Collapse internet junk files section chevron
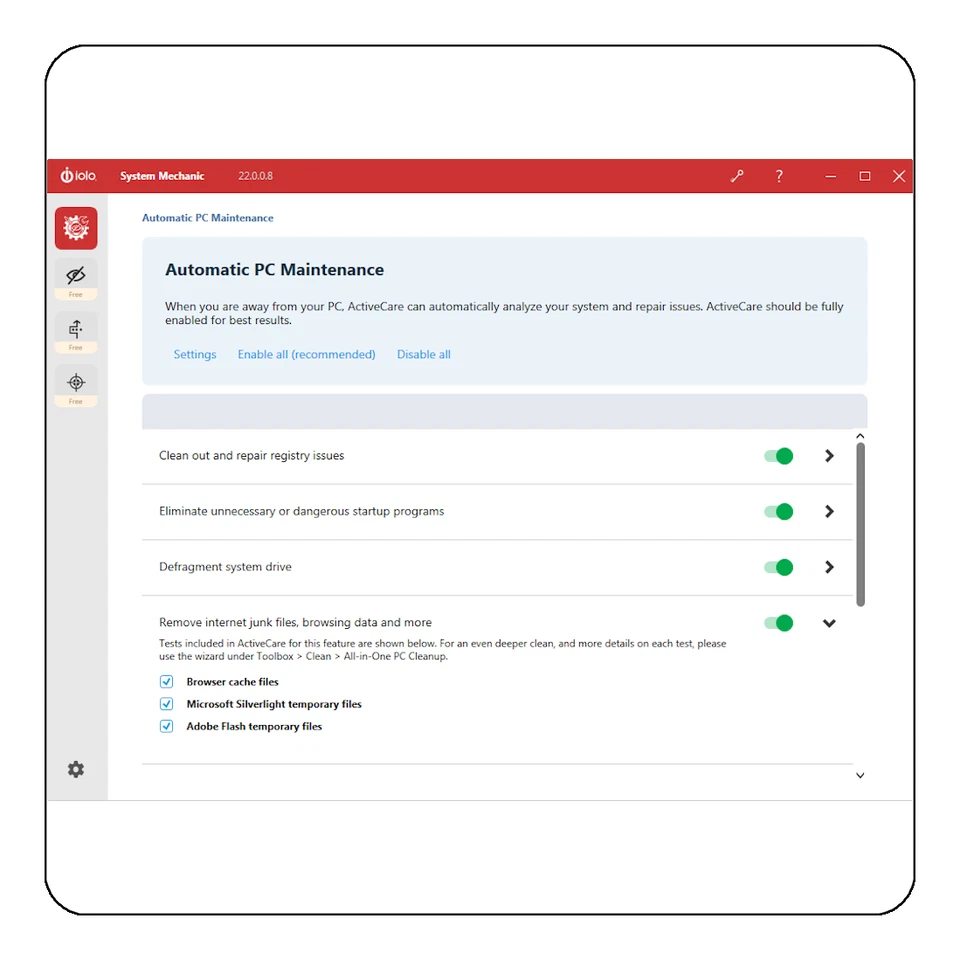This screenshot has width=960, height=960. (x=829, y=623)
